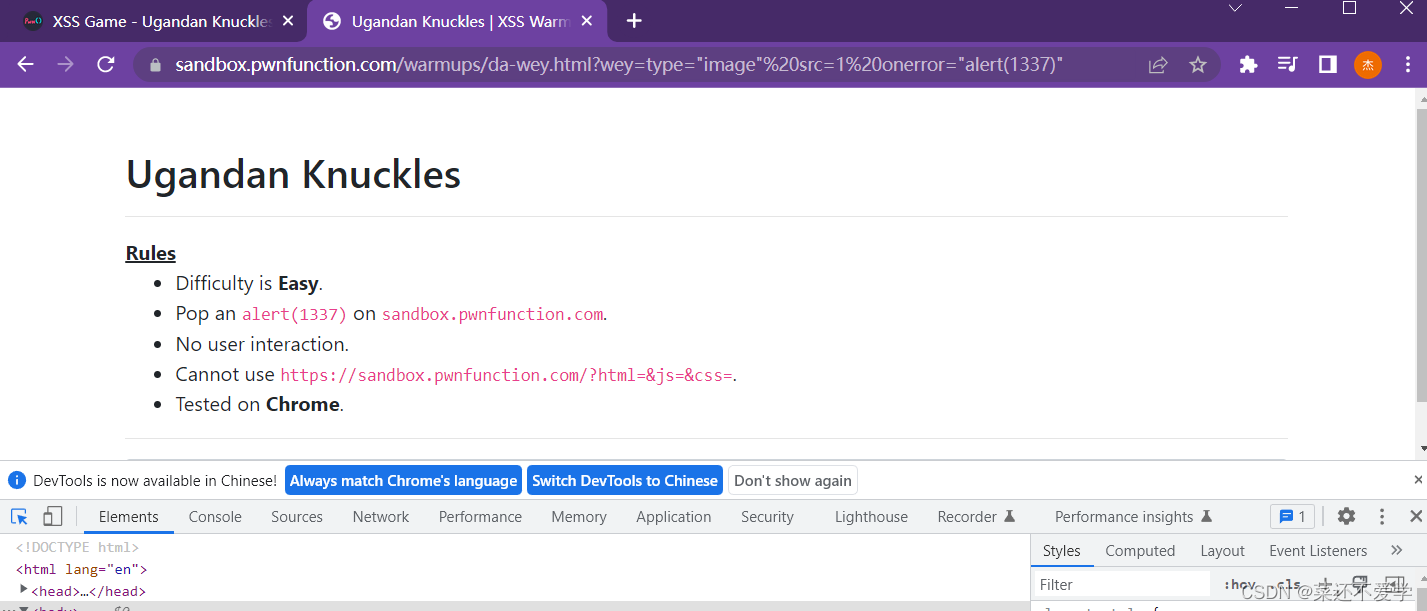
Task: Open the Application panel tab
Action: point(674,517)
